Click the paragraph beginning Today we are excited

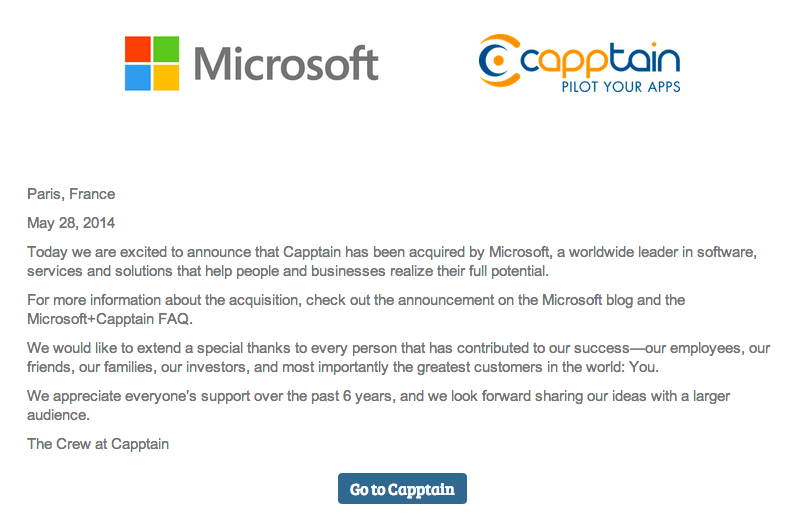[x=392, y=261]
